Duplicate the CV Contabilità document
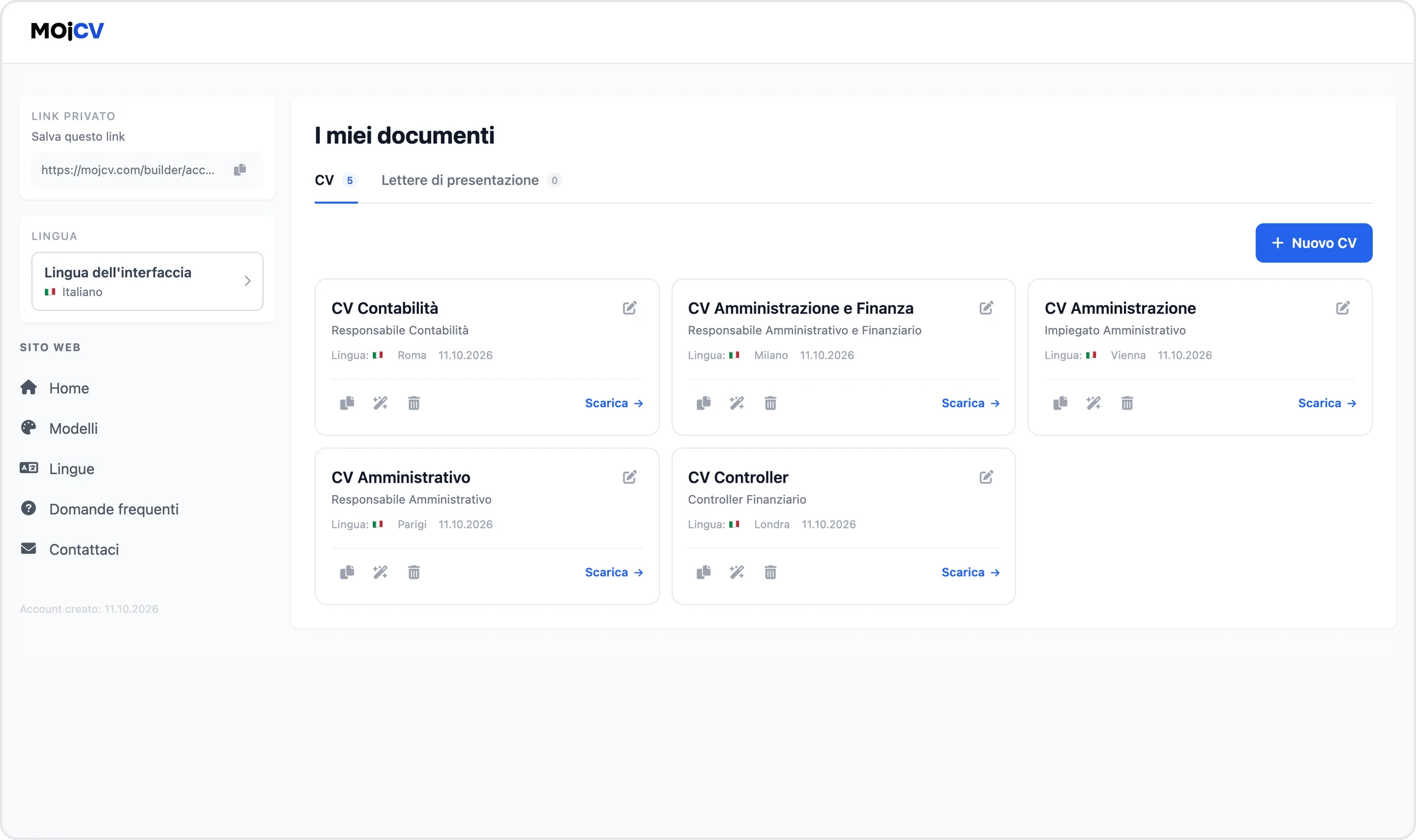Image resolution: width=1416 pixels, height=840 pixels. coord(347,403)
